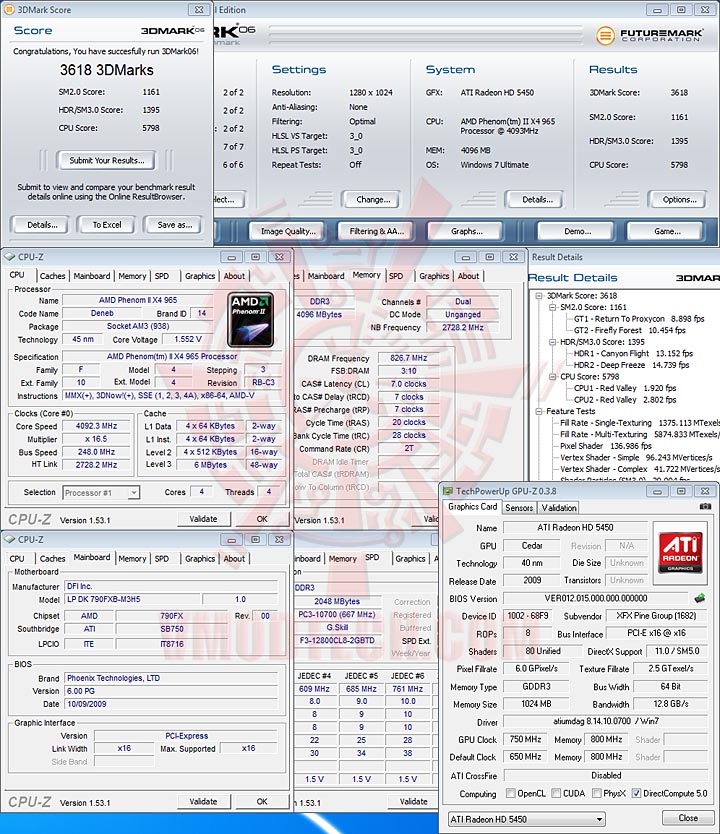This screenshot has width=720, height=834.
Task: Click Close button in GPU-Z
Action: pyautogui.click(x=688, y=818)
